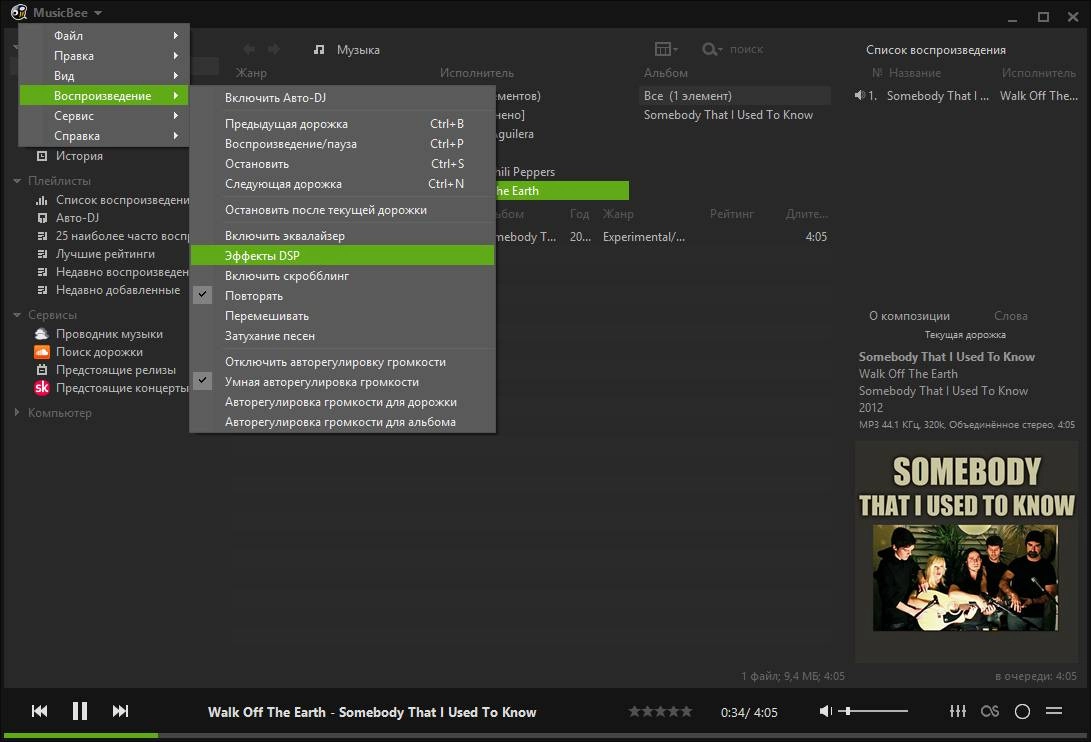Image resolution: width=1091 pixels, height=742 pixels.
Task: Click icon of 25 наиболее часто playlist
Action: pos(42,236)
